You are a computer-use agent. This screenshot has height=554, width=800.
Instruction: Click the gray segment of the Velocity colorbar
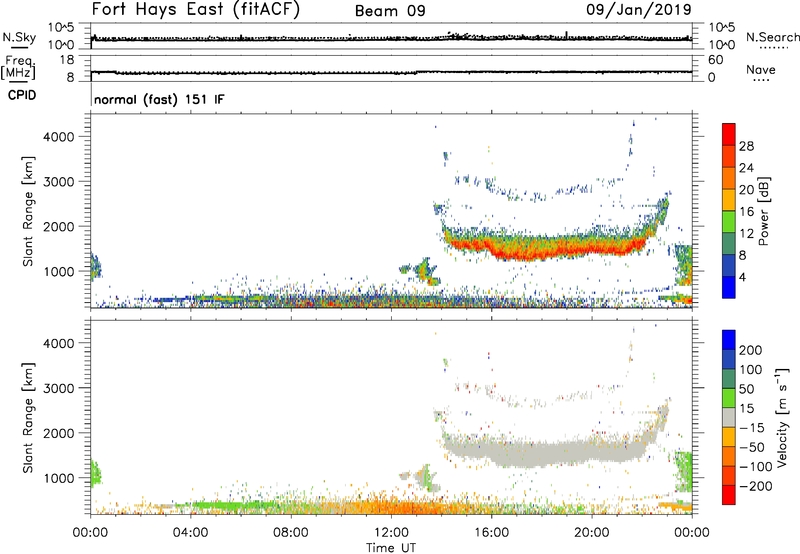pyautogui.click(x=729, y=417)
